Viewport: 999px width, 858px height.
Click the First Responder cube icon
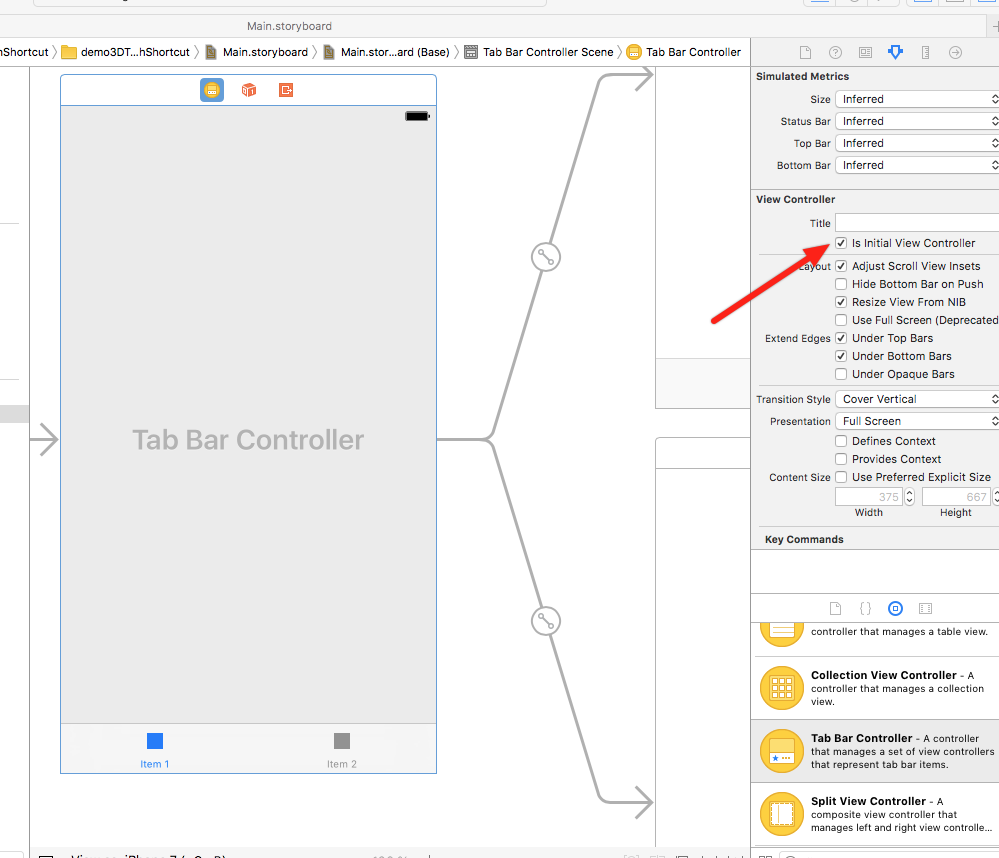249,90
